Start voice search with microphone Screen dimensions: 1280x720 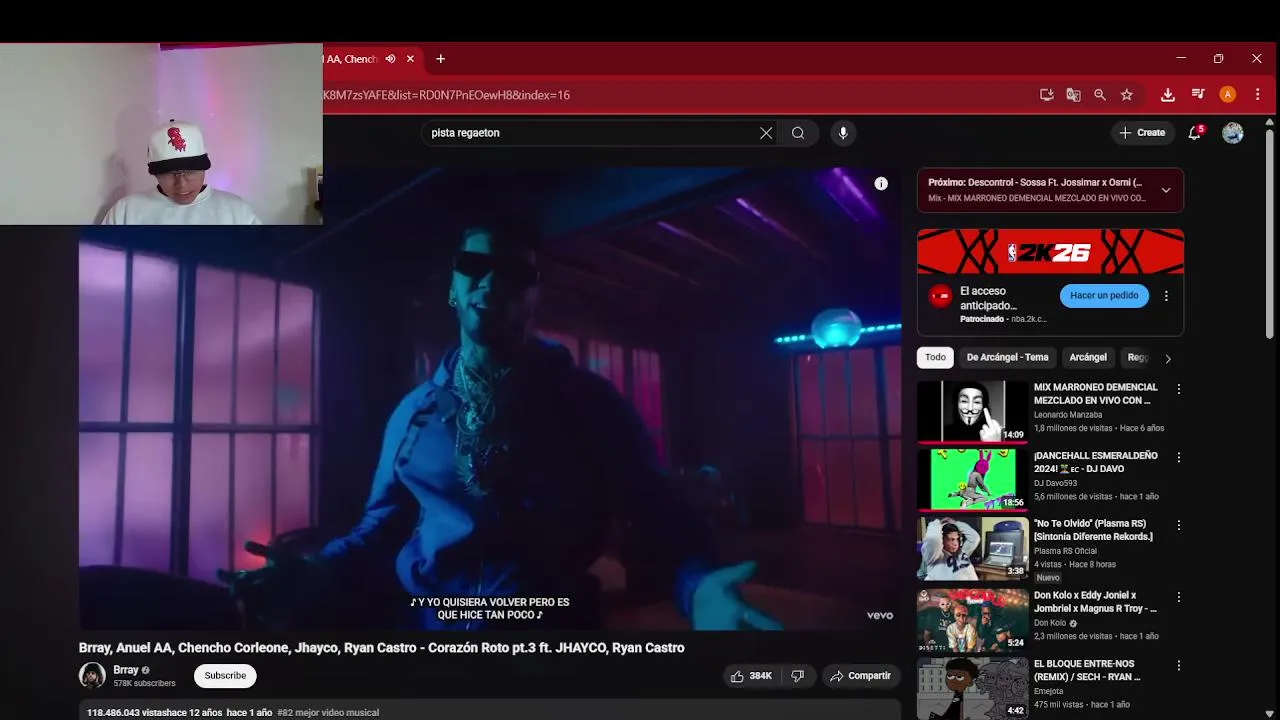[x=843, y=133]
